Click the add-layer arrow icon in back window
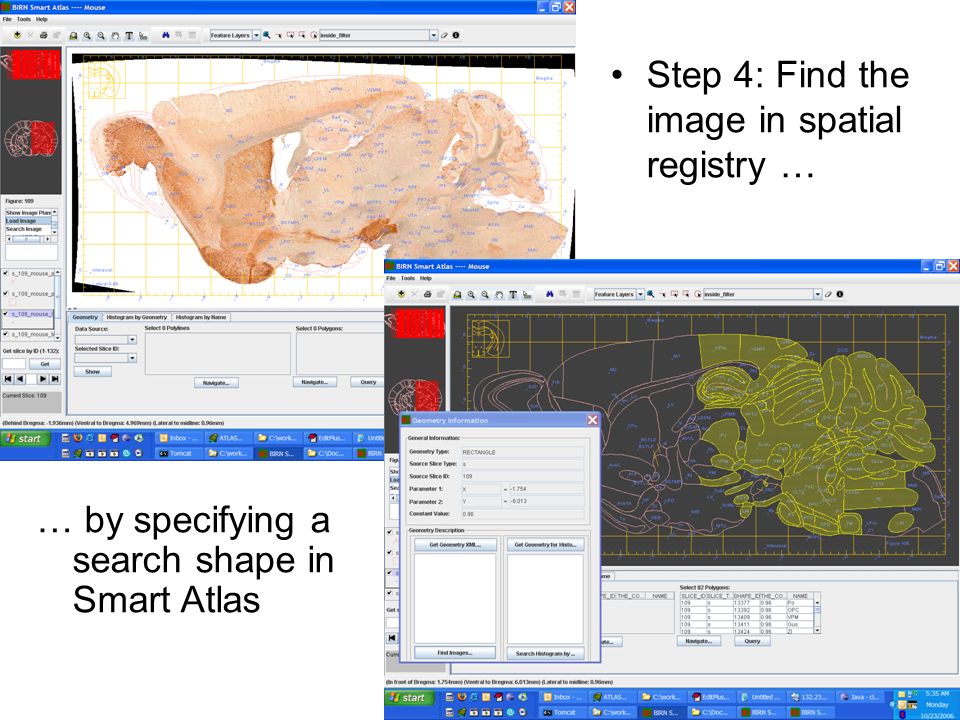Screen dimensions: 960x720 (17, 36)
